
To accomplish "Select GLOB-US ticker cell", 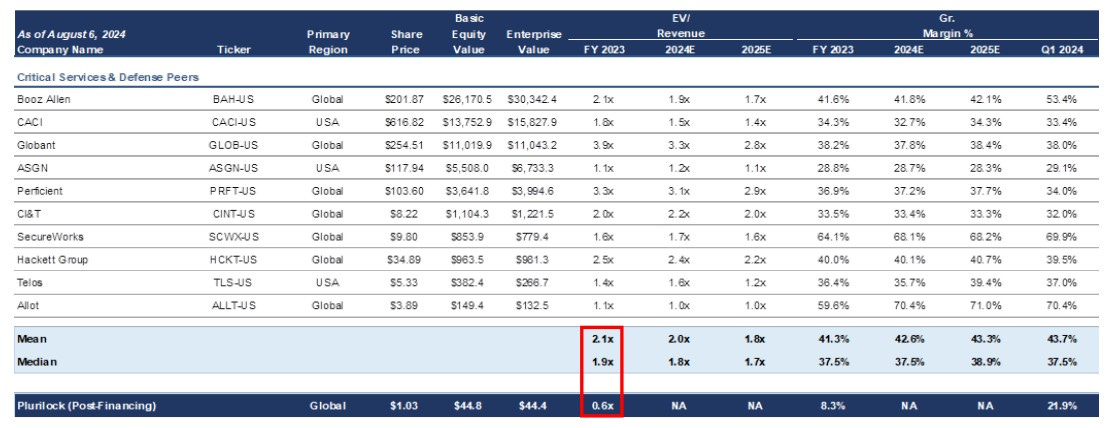I will tap(233, 145).
